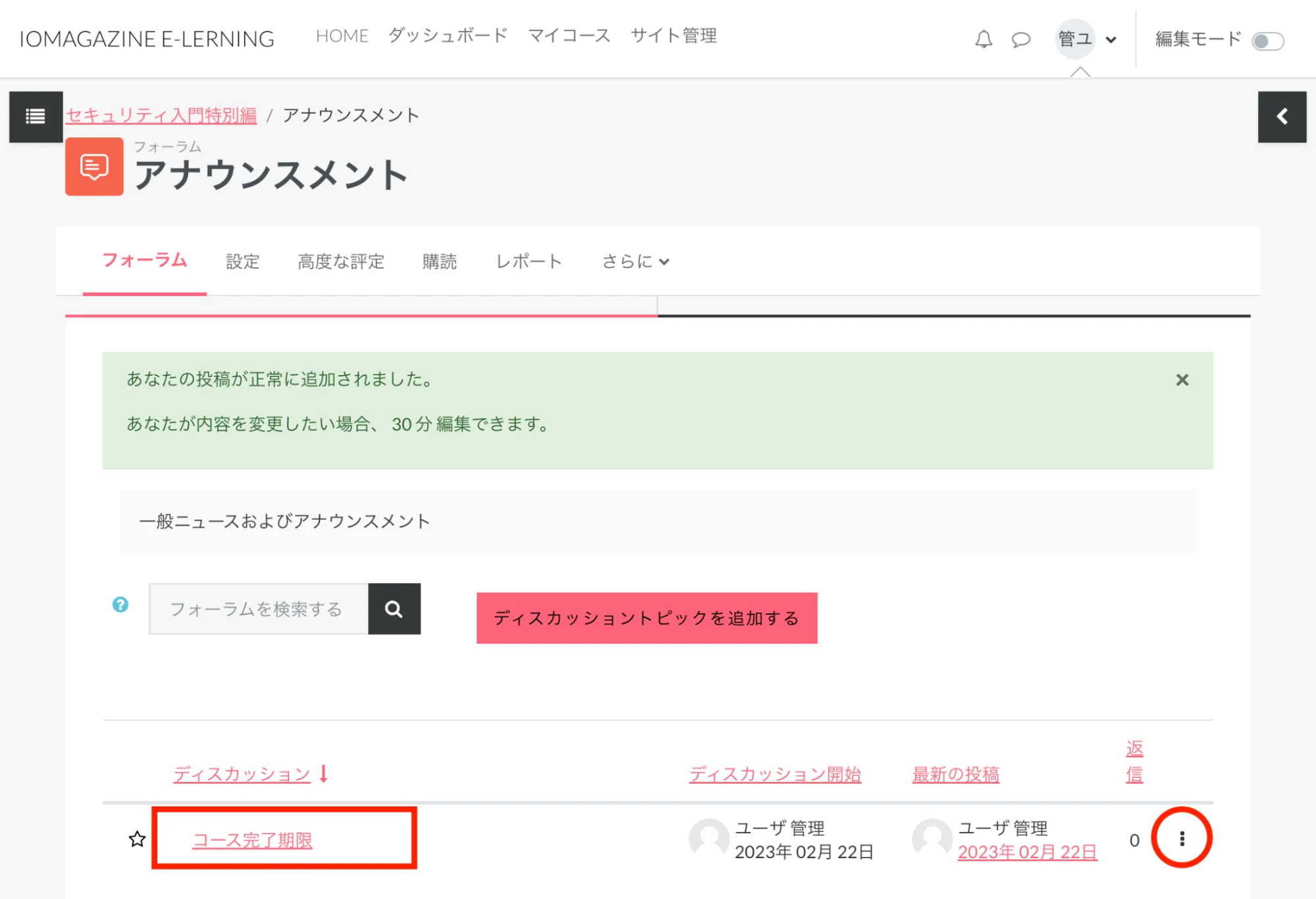Expand the さらに dropdown tab
The width and height of the screenshot is (1316, 899).
635,261
